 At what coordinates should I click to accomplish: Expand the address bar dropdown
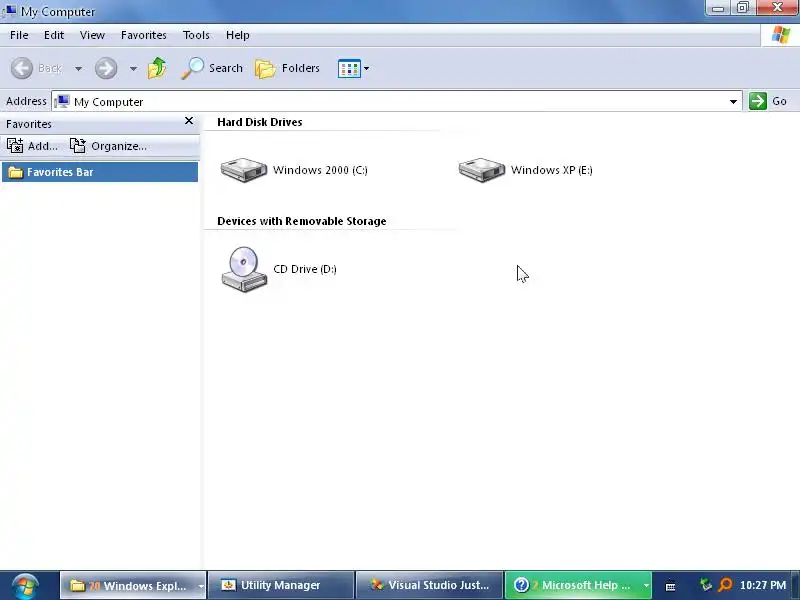[x=733, y=102]
